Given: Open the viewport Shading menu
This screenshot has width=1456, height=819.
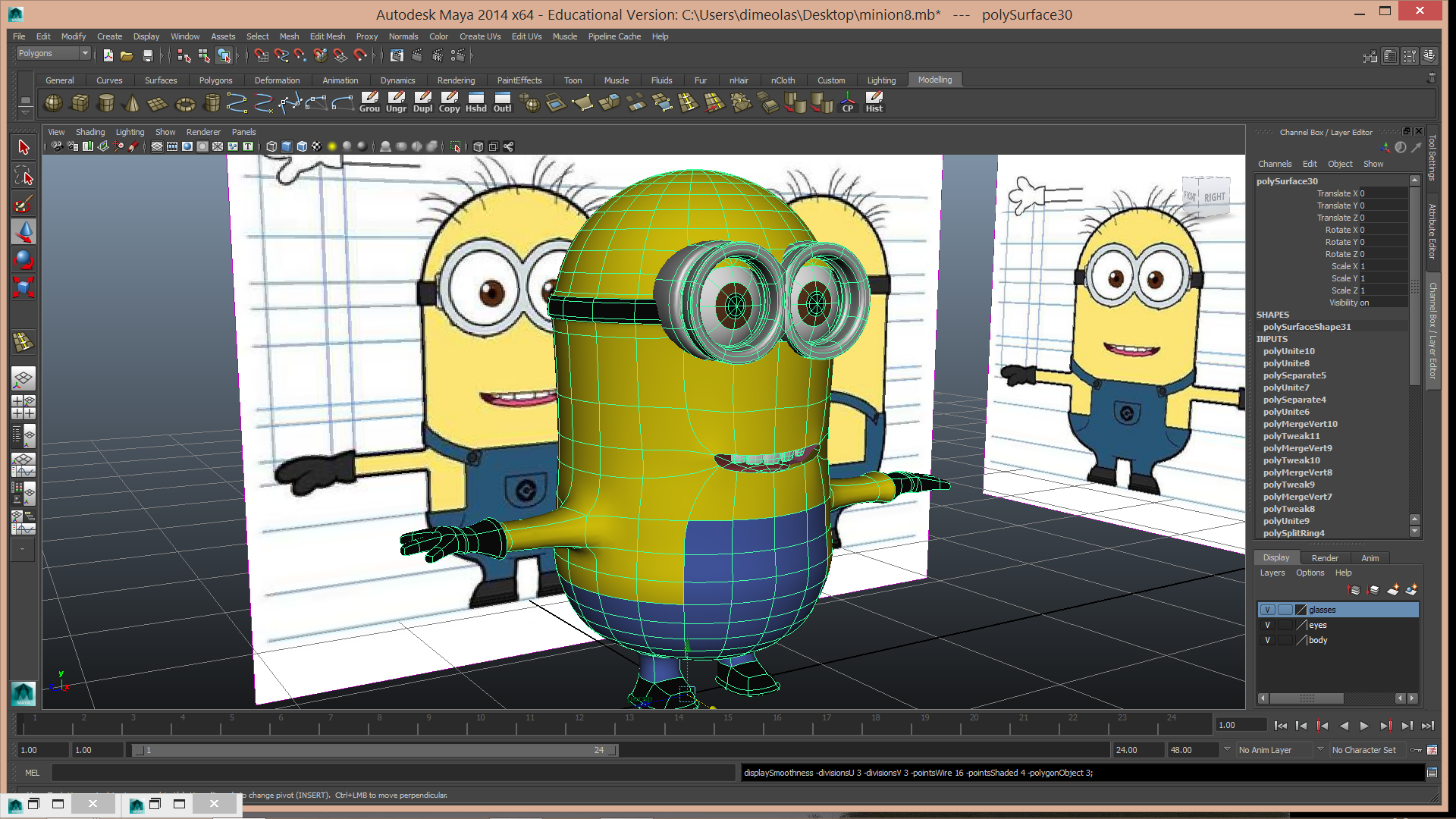Looking at the screenshot, I should coord(90,132).
